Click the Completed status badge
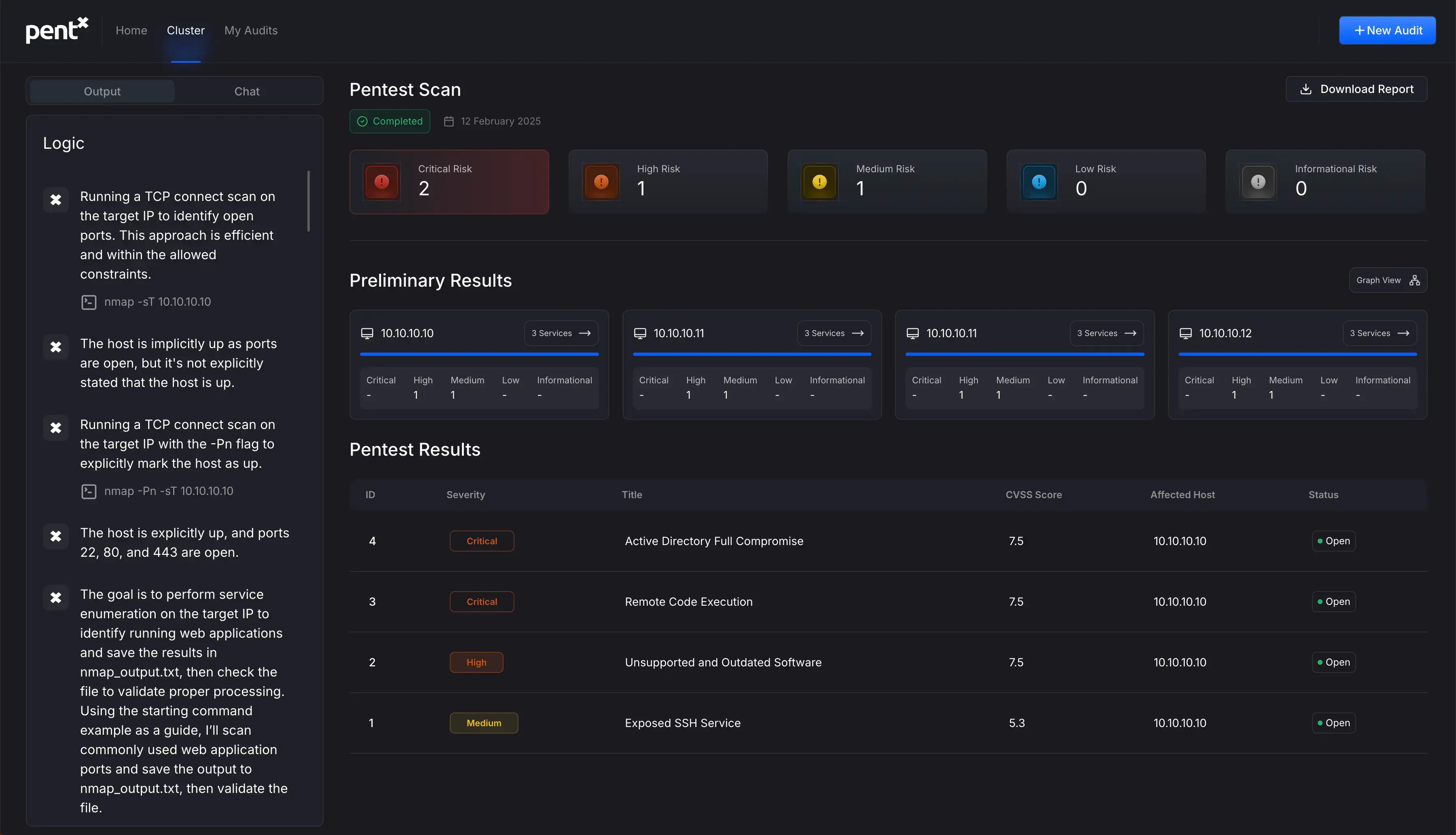 click(x=390, y=121)
